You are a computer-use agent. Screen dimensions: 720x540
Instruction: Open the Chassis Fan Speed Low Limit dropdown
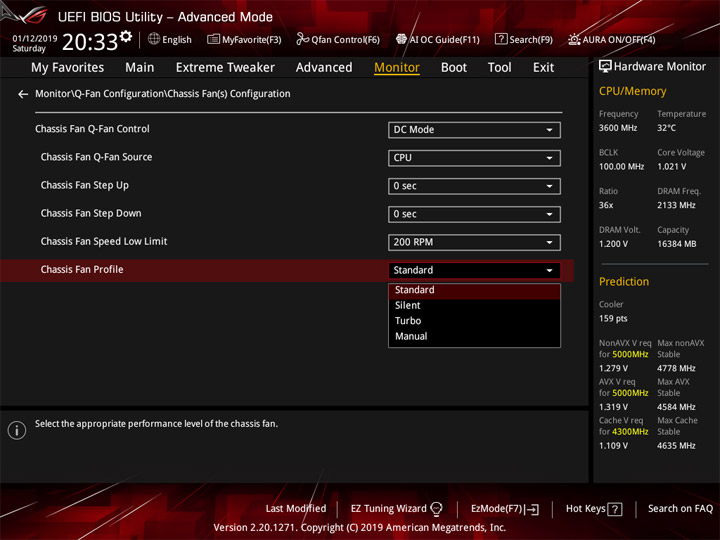474,242
